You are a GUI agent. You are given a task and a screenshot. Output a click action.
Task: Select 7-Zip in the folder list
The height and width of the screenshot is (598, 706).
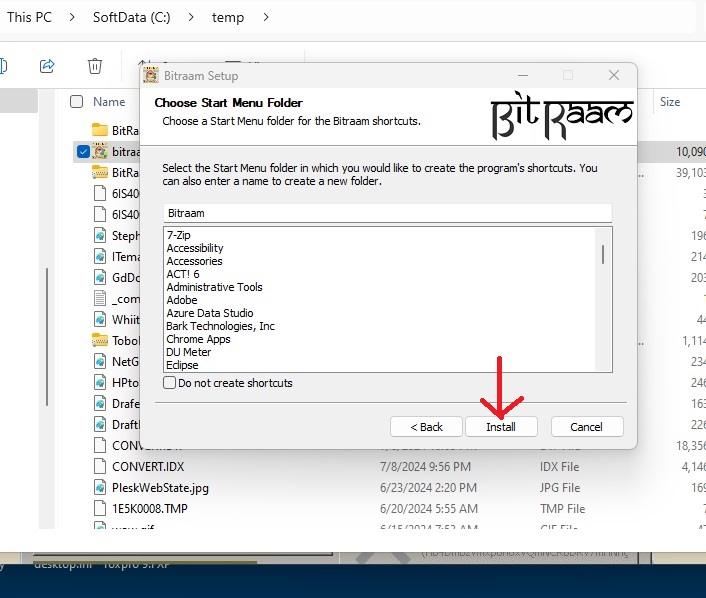tap(178, 235)
